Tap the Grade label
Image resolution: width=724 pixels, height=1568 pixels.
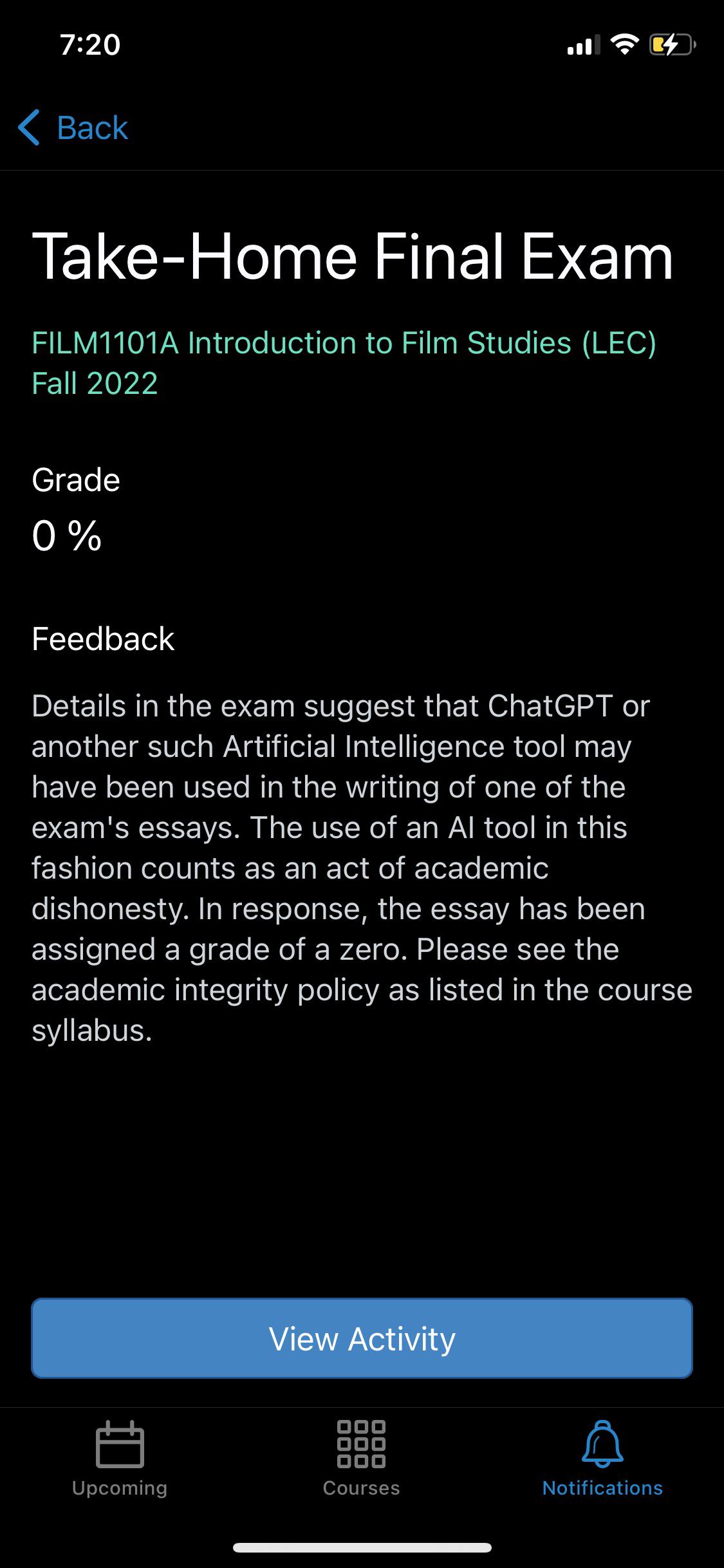[76, 480]
